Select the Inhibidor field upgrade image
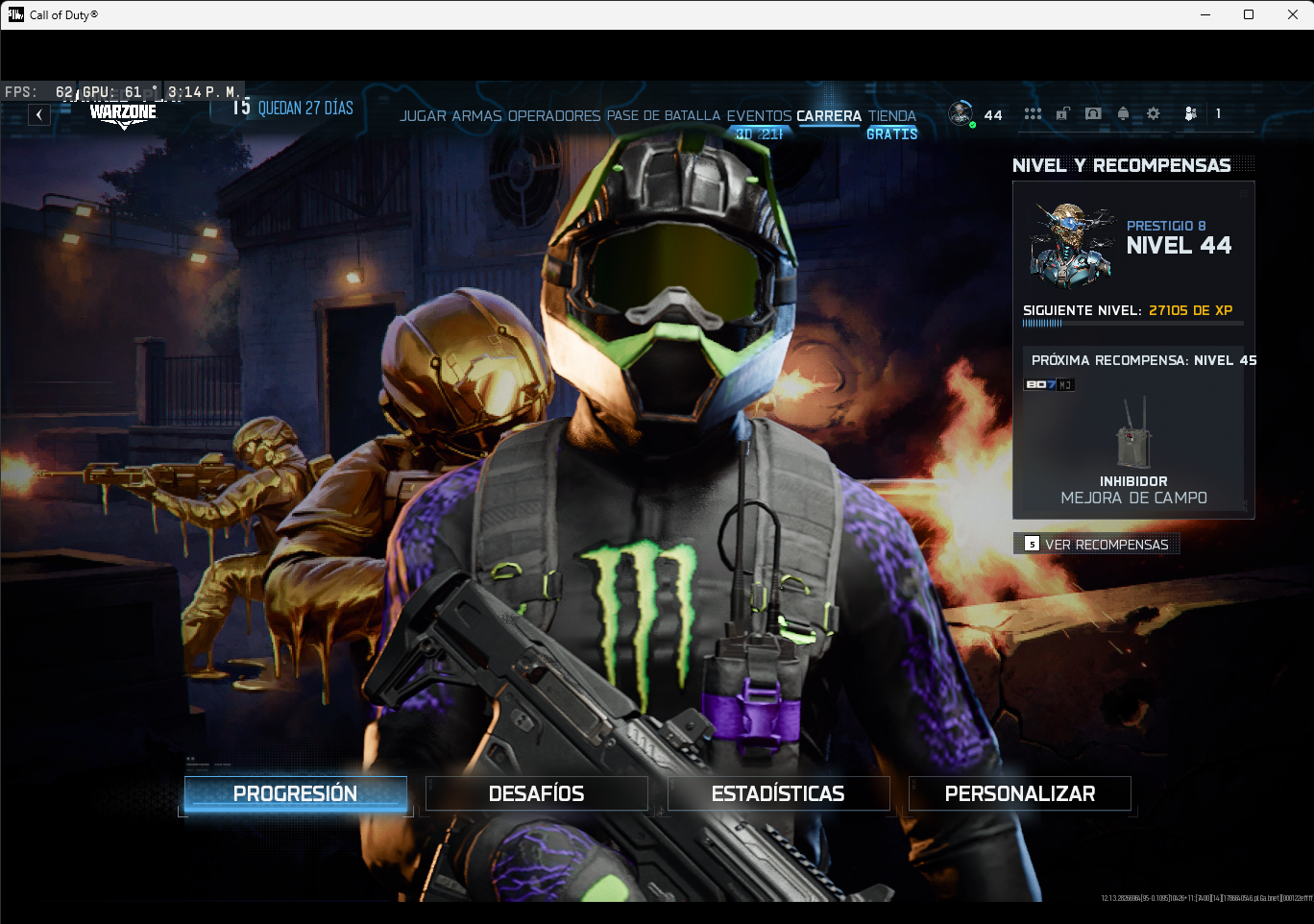1314x924 pixels. point(1134,432)
